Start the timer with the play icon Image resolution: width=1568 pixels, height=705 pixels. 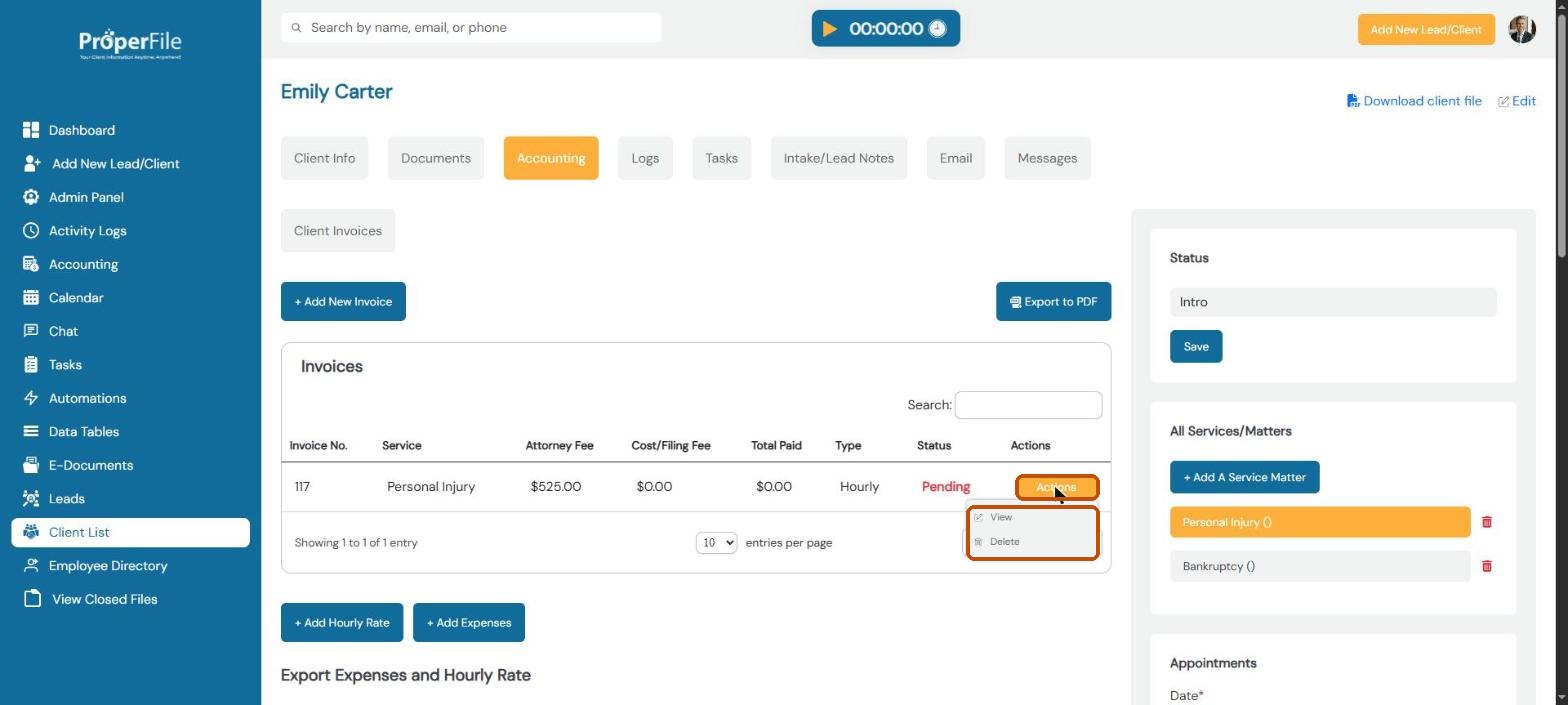[829, 29]
